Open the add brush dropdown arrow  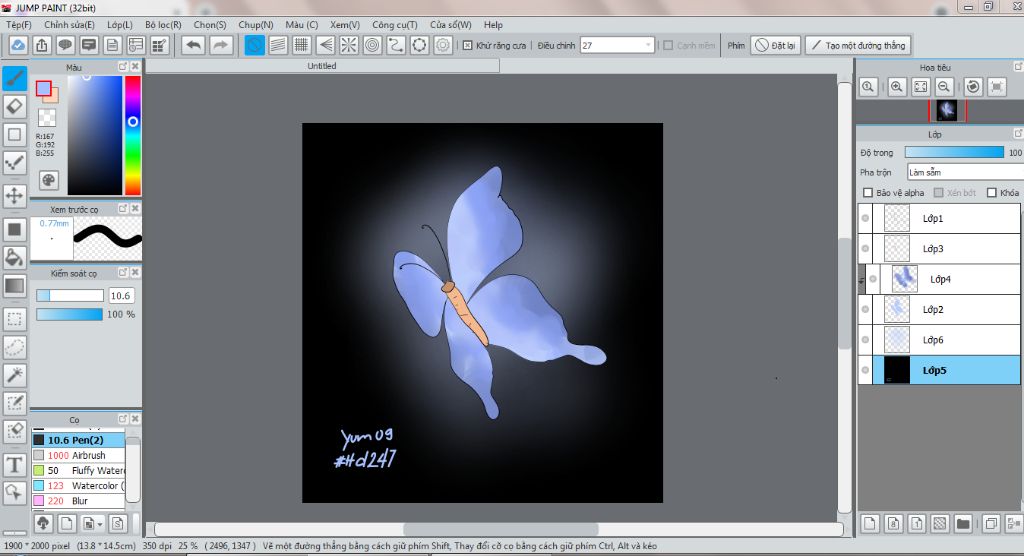(100, 524)
